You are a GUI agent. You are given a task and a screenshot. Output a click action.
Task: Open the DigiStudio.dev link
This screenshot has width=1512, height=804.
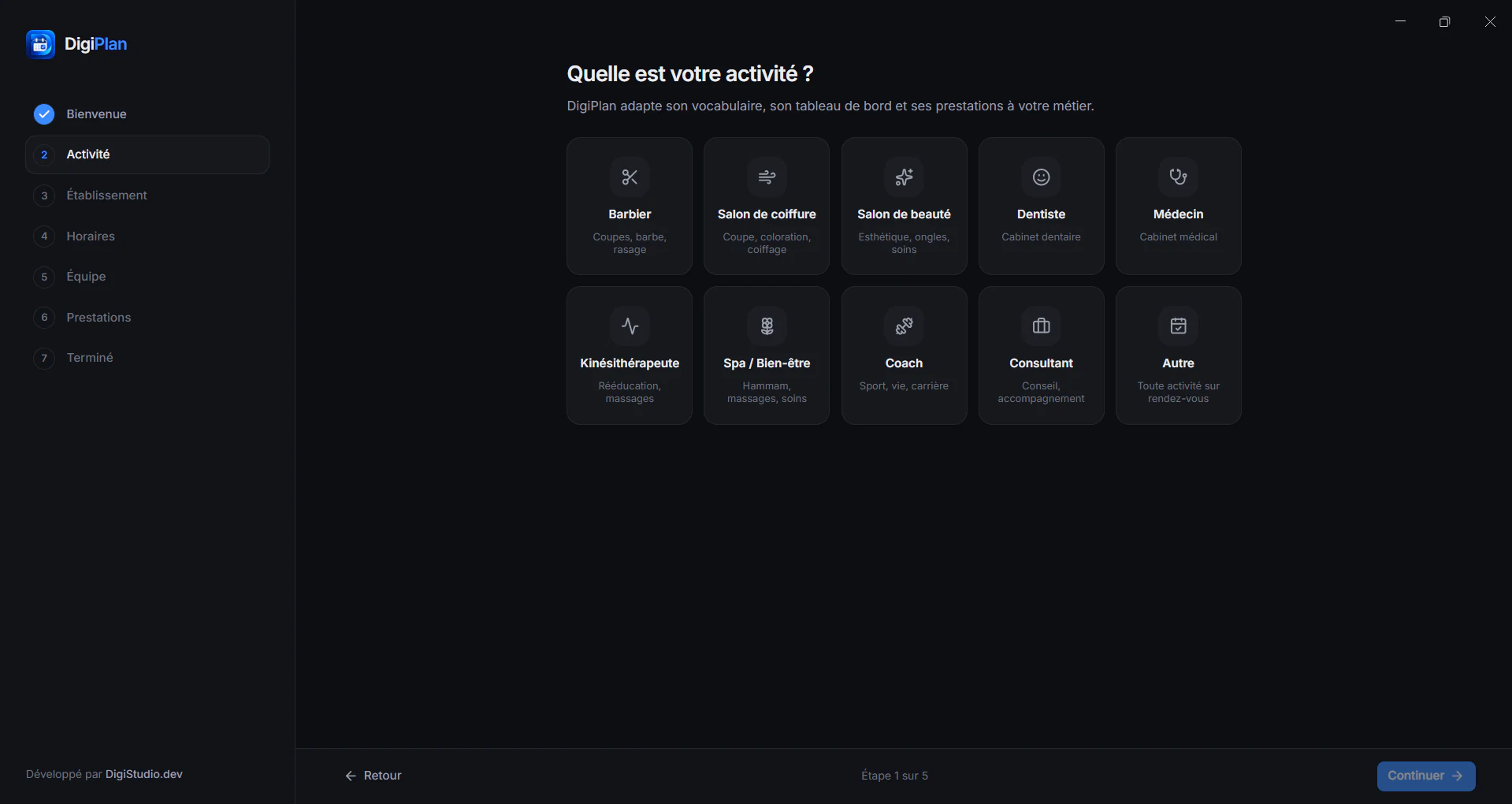pyautogui.click(x=144, y=774)
